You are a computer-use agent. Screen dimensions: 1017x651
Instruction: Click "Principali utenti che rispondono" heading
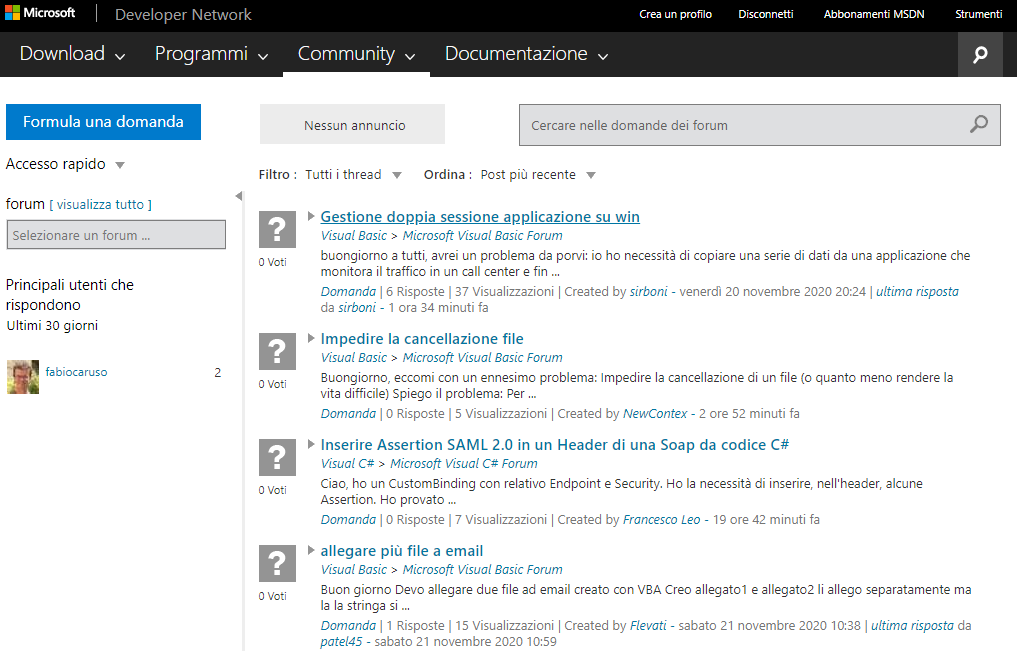point(70,294)
